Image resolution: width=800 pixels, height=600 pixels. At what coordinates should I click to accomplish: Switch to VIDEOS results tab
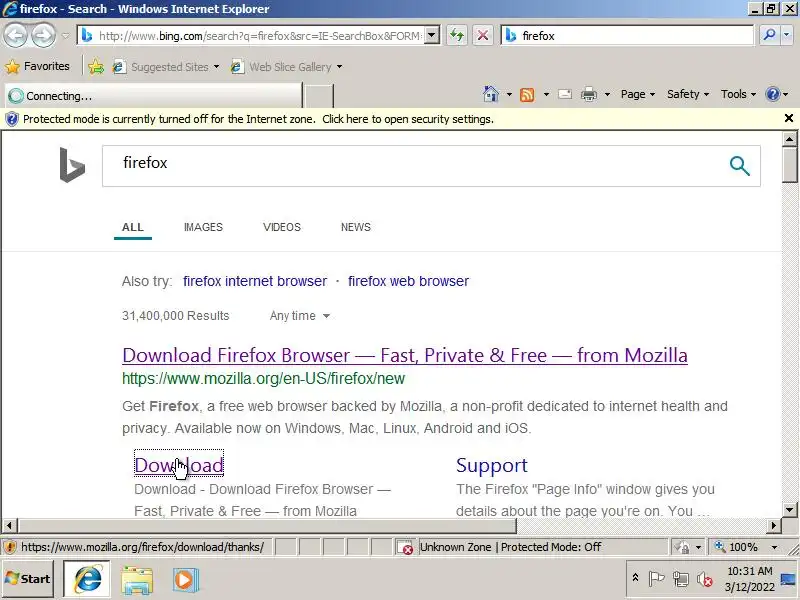[x=282, y=227]
